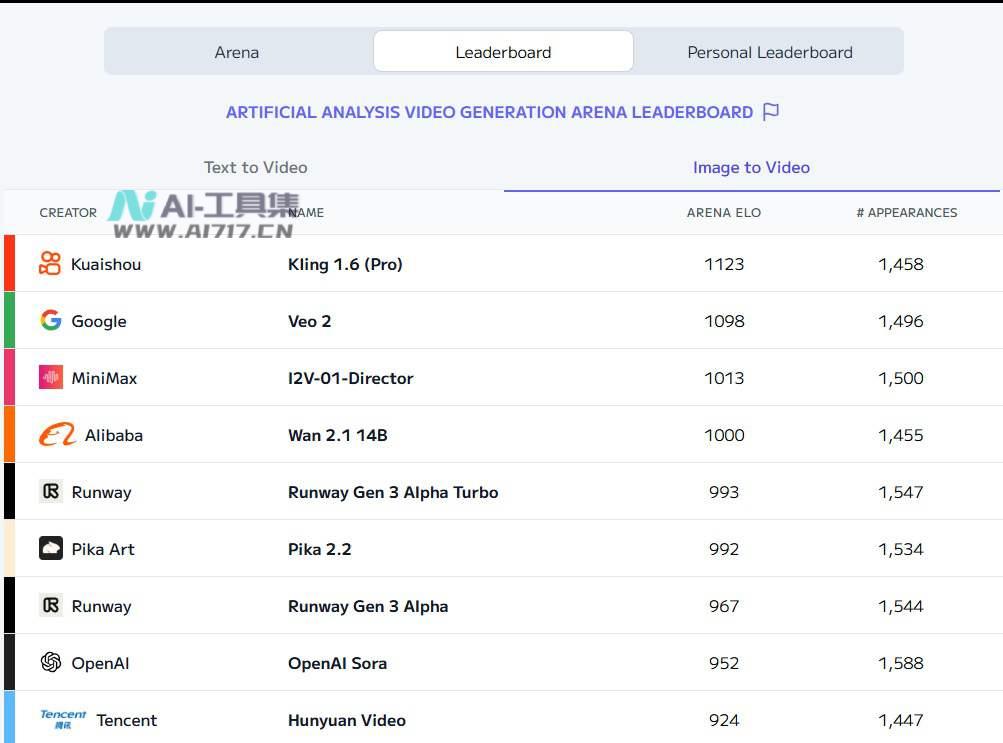The image size is (1003, 743).
Task: Select the Arena ELO value 992
Action: point(724,549)
